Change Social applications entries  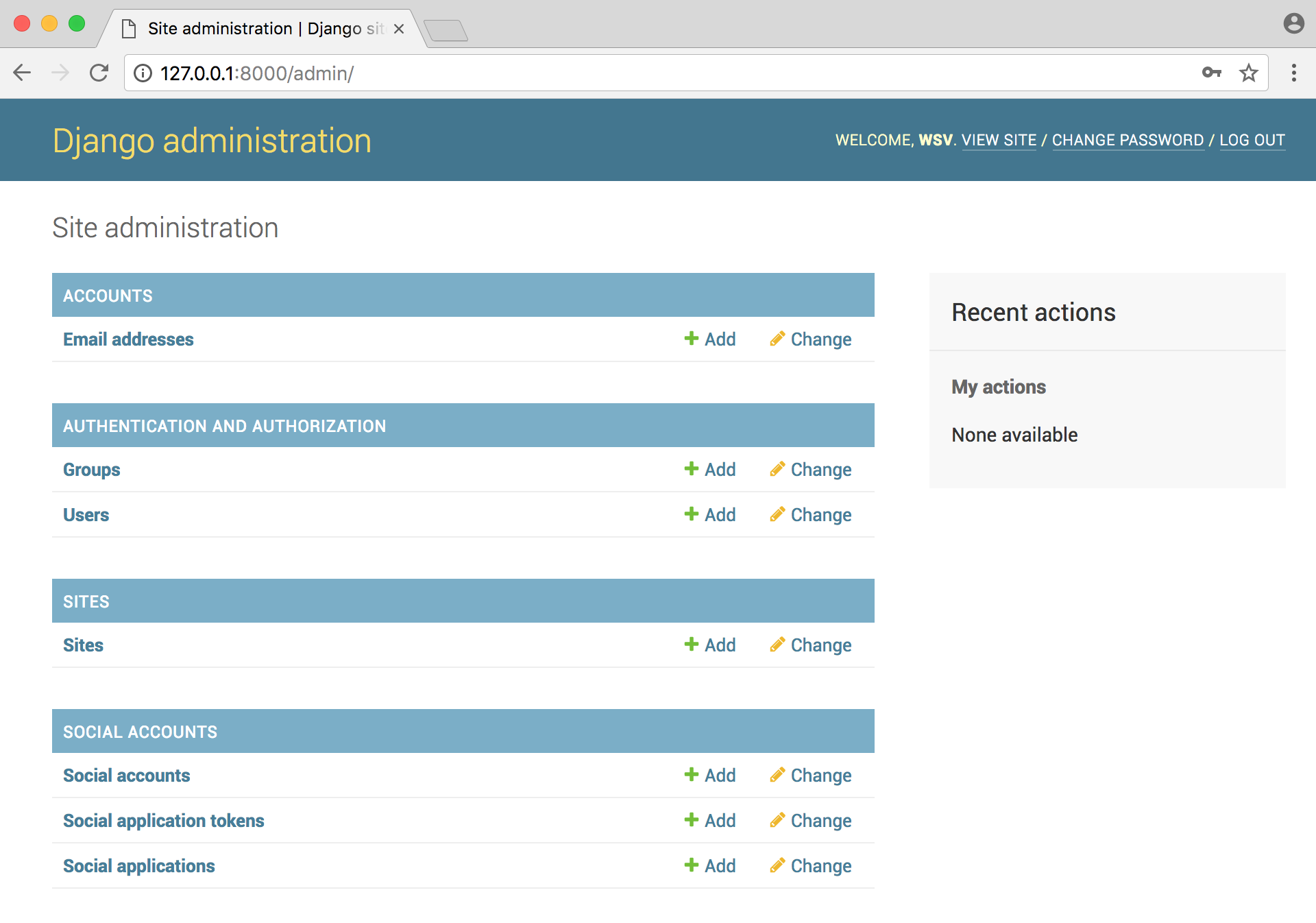(x=810, y=866)
